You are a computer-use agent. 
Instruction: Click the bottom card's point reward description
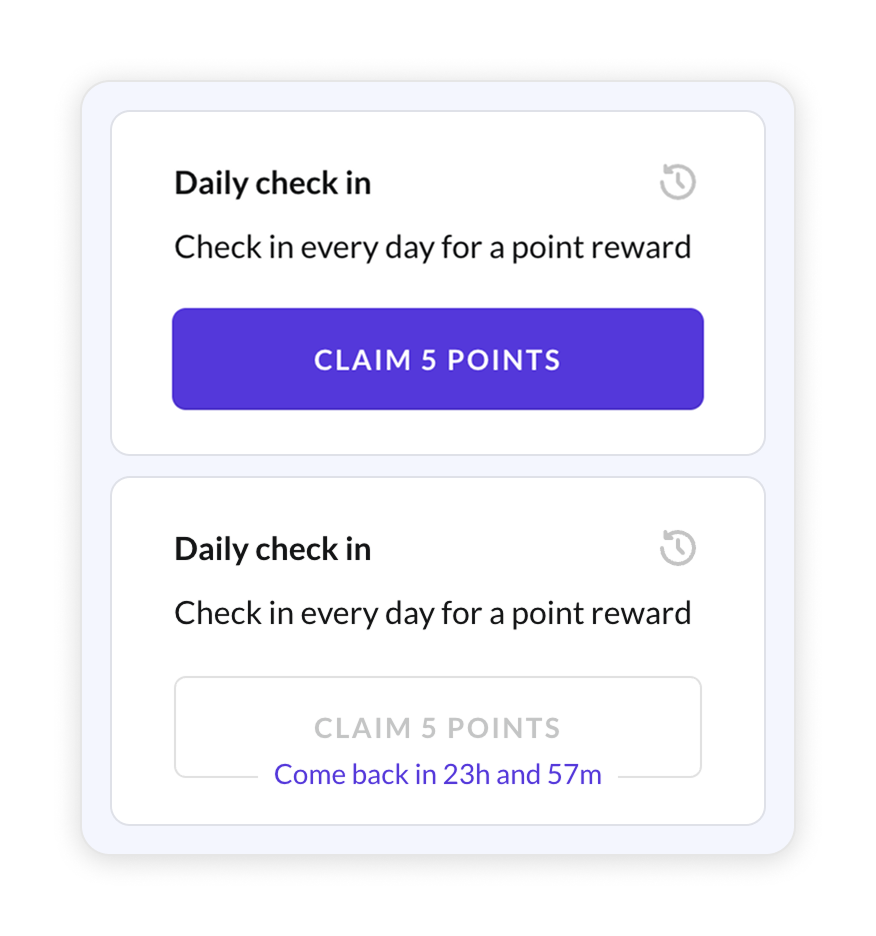click(432, 613)
